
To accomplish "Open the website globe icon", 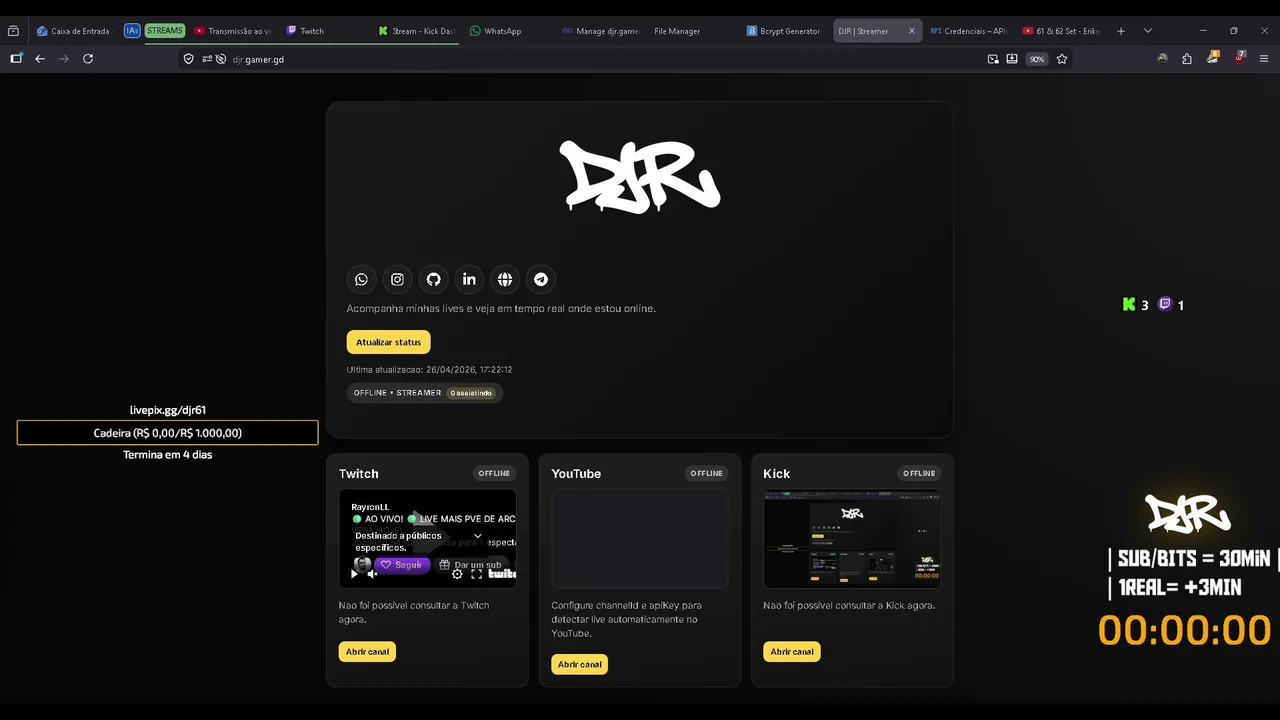I will (505, 280).
